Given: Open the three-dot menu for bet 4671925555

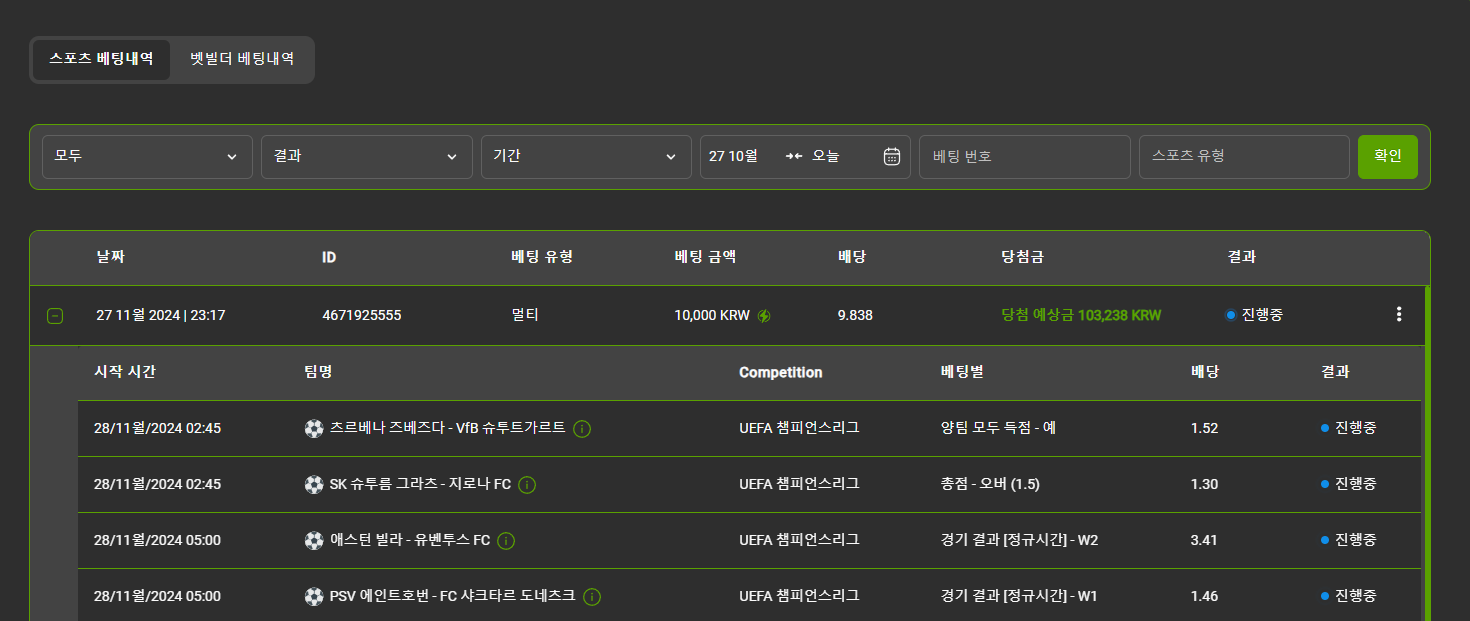Looking at the screenshot, I should 1398,315.
